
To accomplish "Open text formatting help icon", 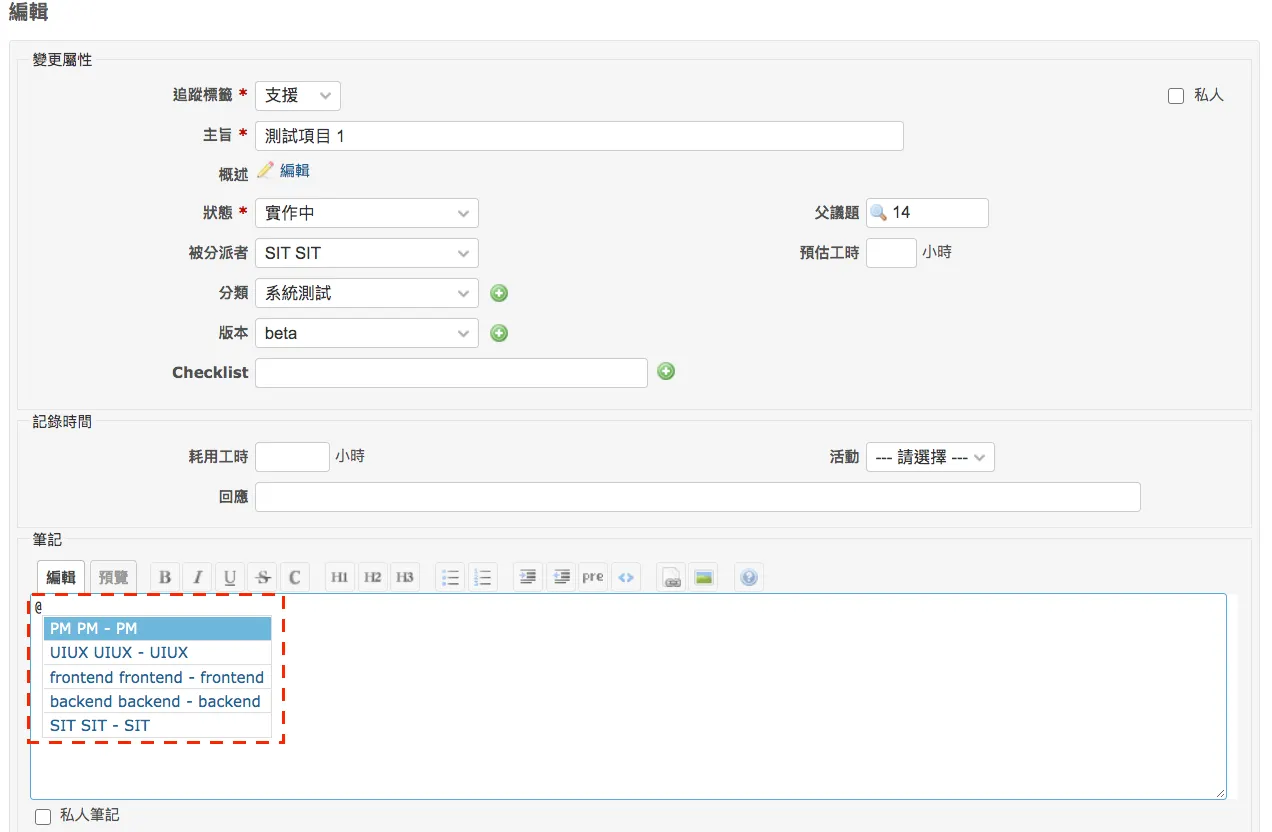I will point(749,577).
